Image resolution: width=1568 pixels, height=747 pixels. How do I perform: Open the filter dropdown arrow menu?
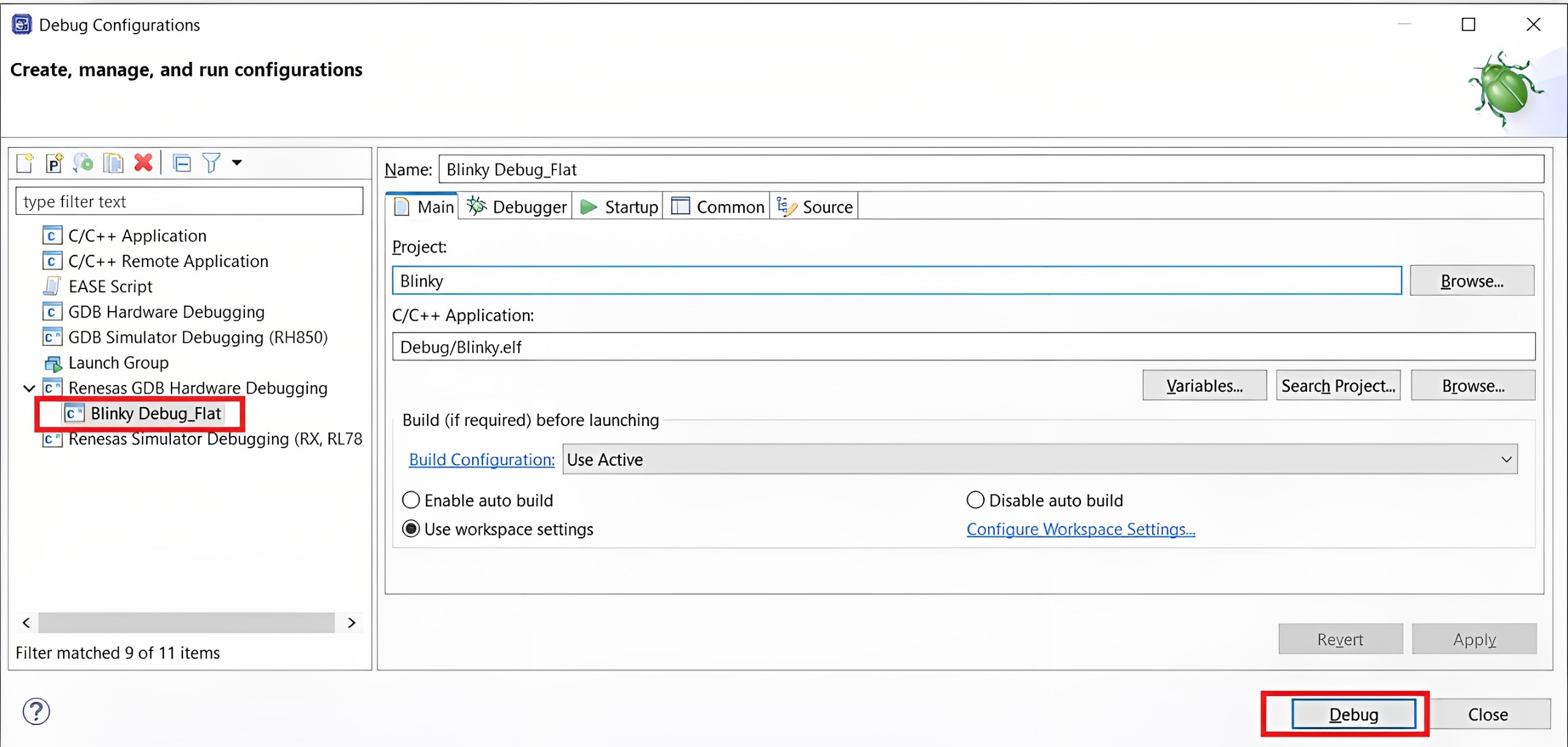tap(237, 163)
